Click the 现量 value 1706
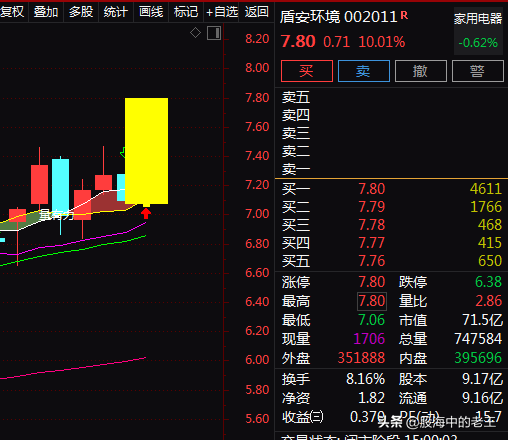 click(x=369, y=339)
